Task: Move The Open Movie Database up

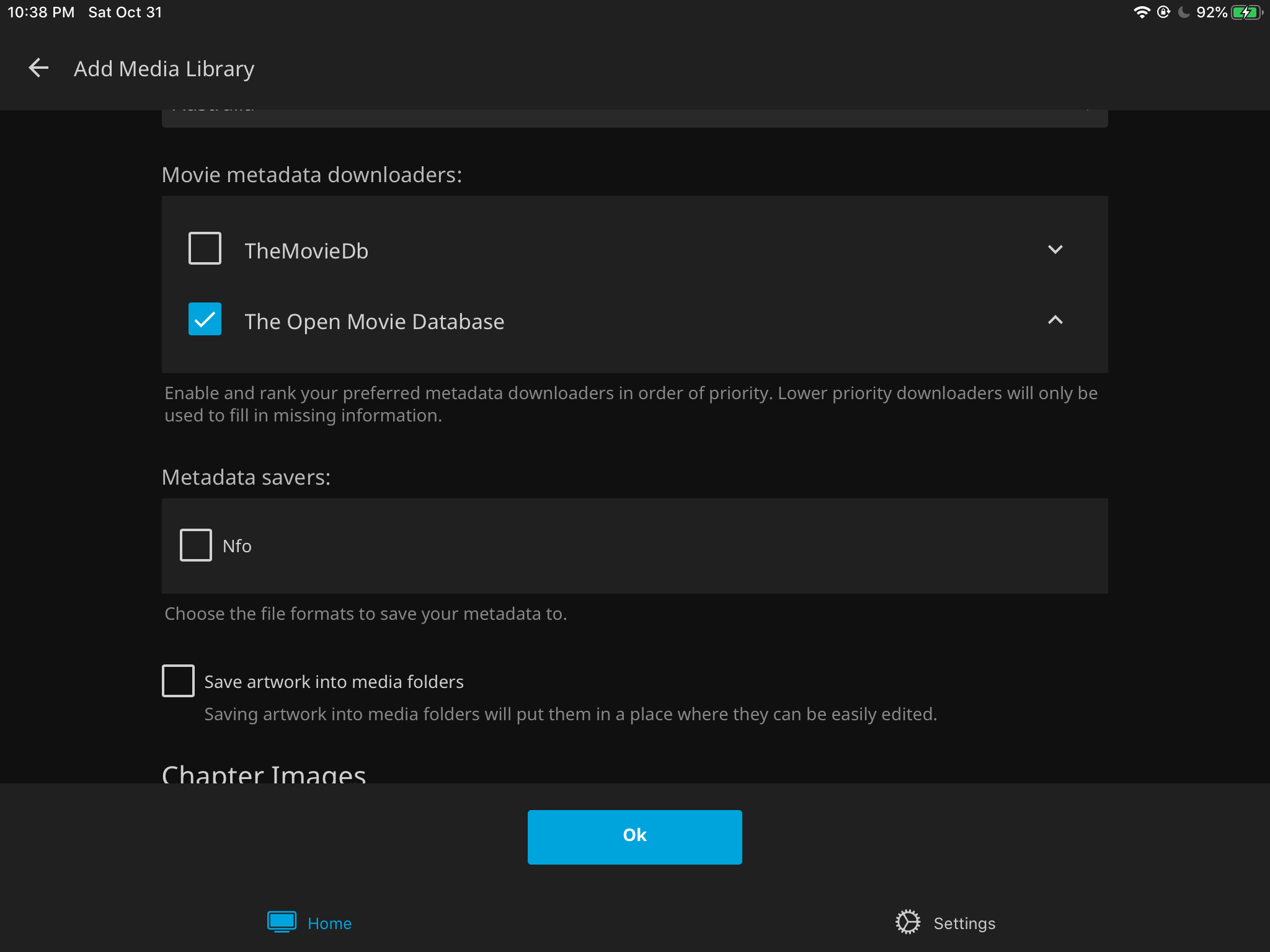Action: (x=1055, y=320)
